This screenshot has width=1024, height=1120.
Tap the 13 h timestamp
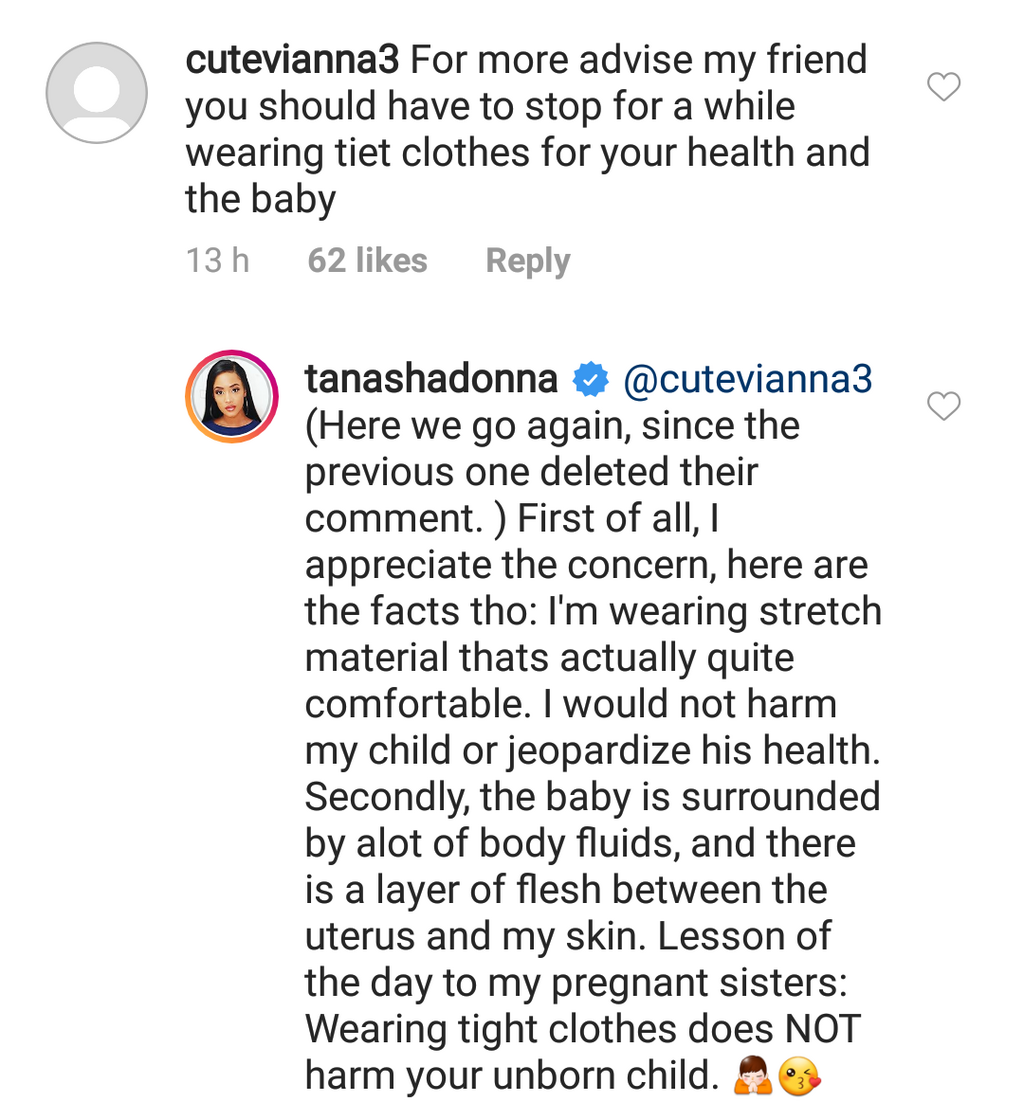click(217, 260)
